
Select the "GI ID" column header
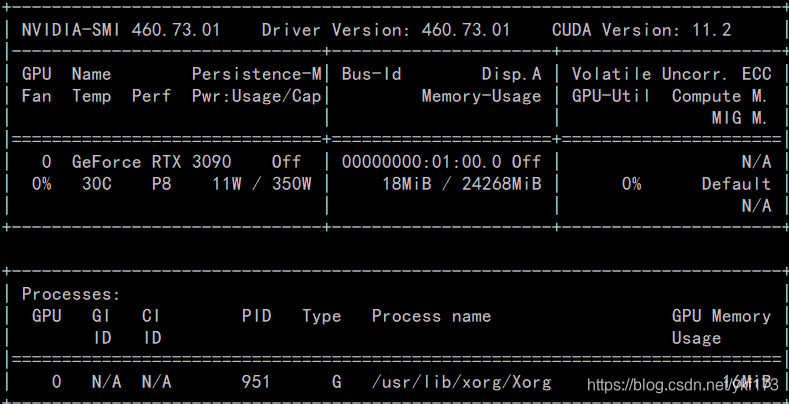point(101,327)
